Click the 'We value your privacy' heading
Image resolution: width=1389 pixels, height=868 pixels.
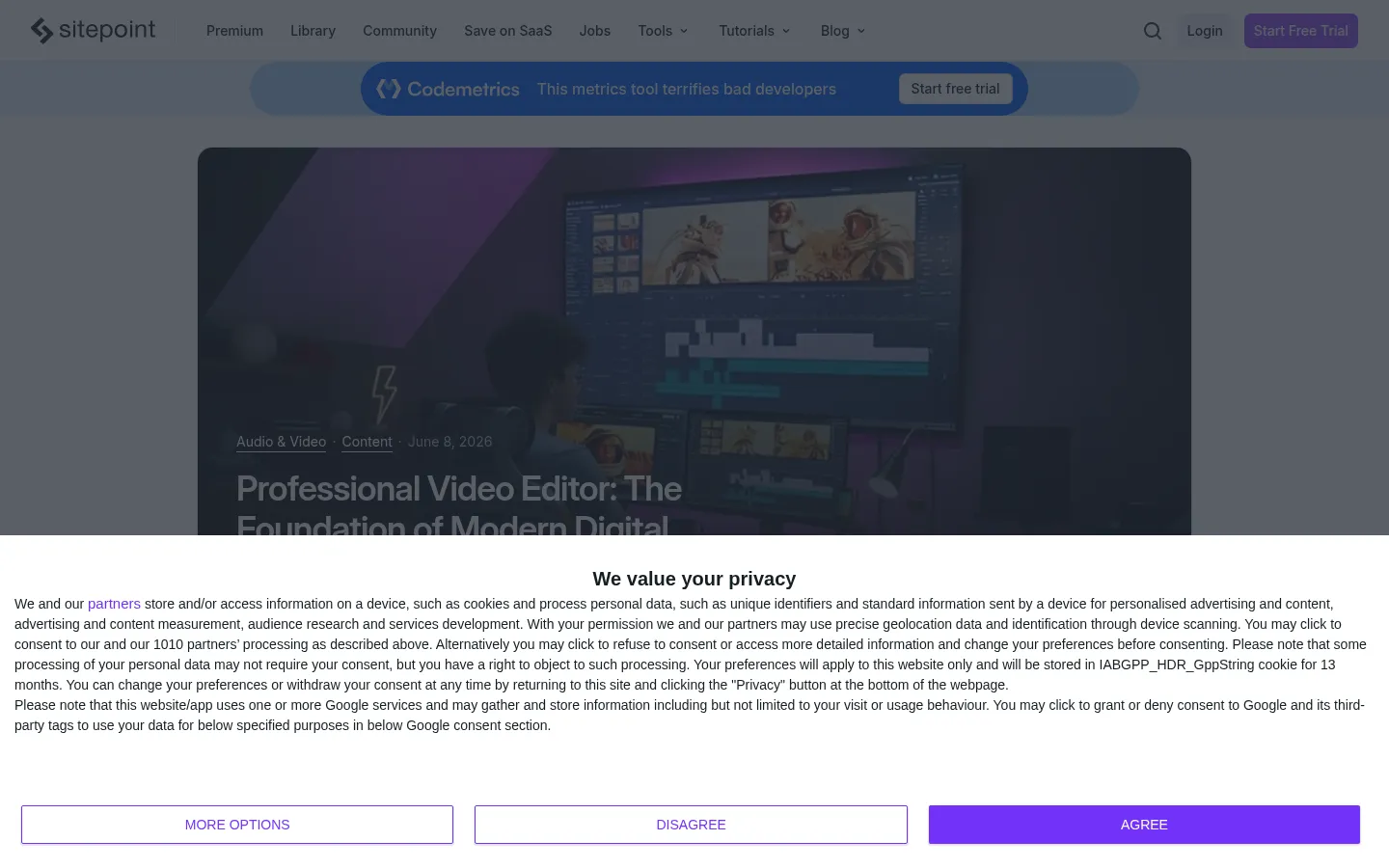(694, 579)
